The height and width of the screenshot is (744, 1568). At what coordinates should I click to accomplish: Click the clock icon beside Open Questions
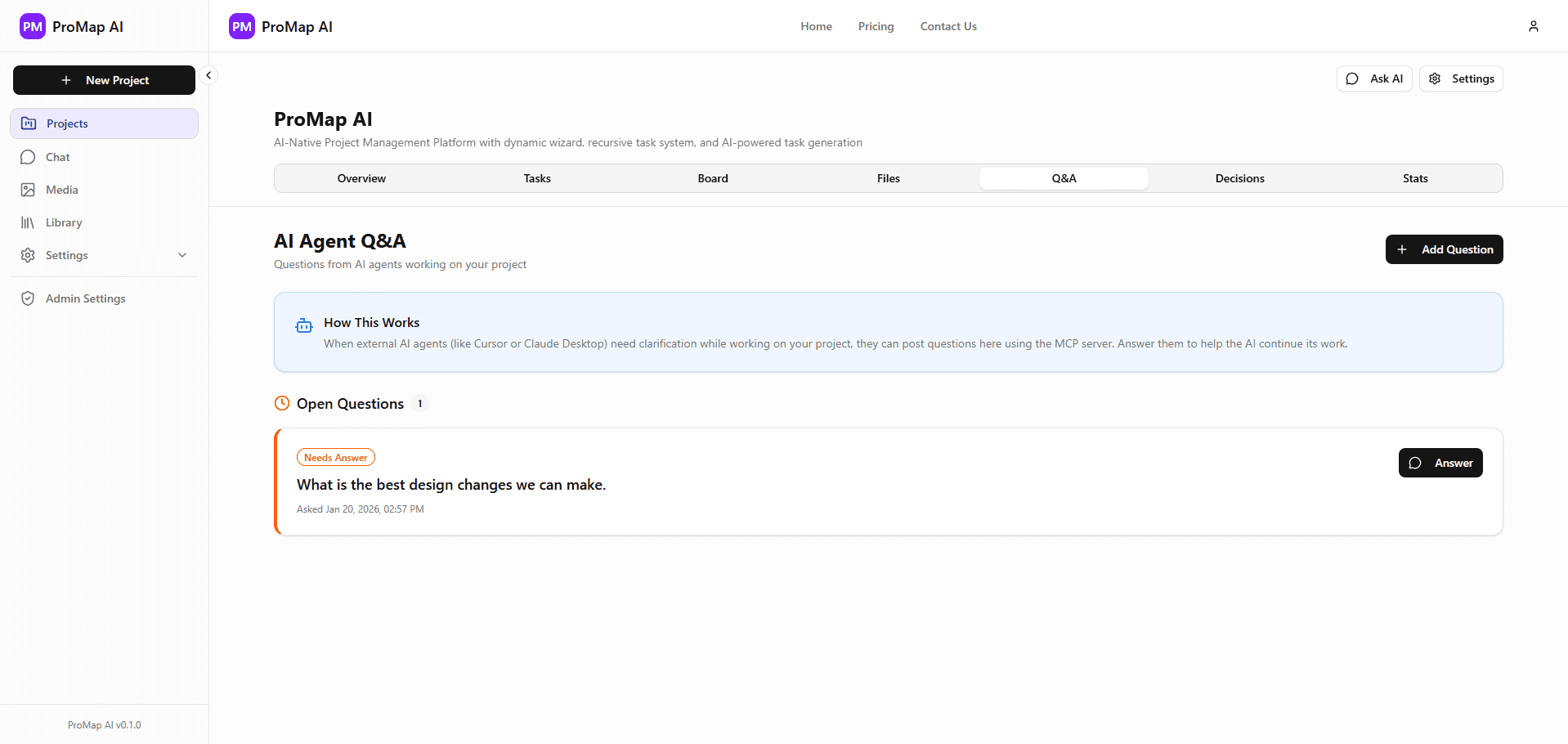[281, 402]
